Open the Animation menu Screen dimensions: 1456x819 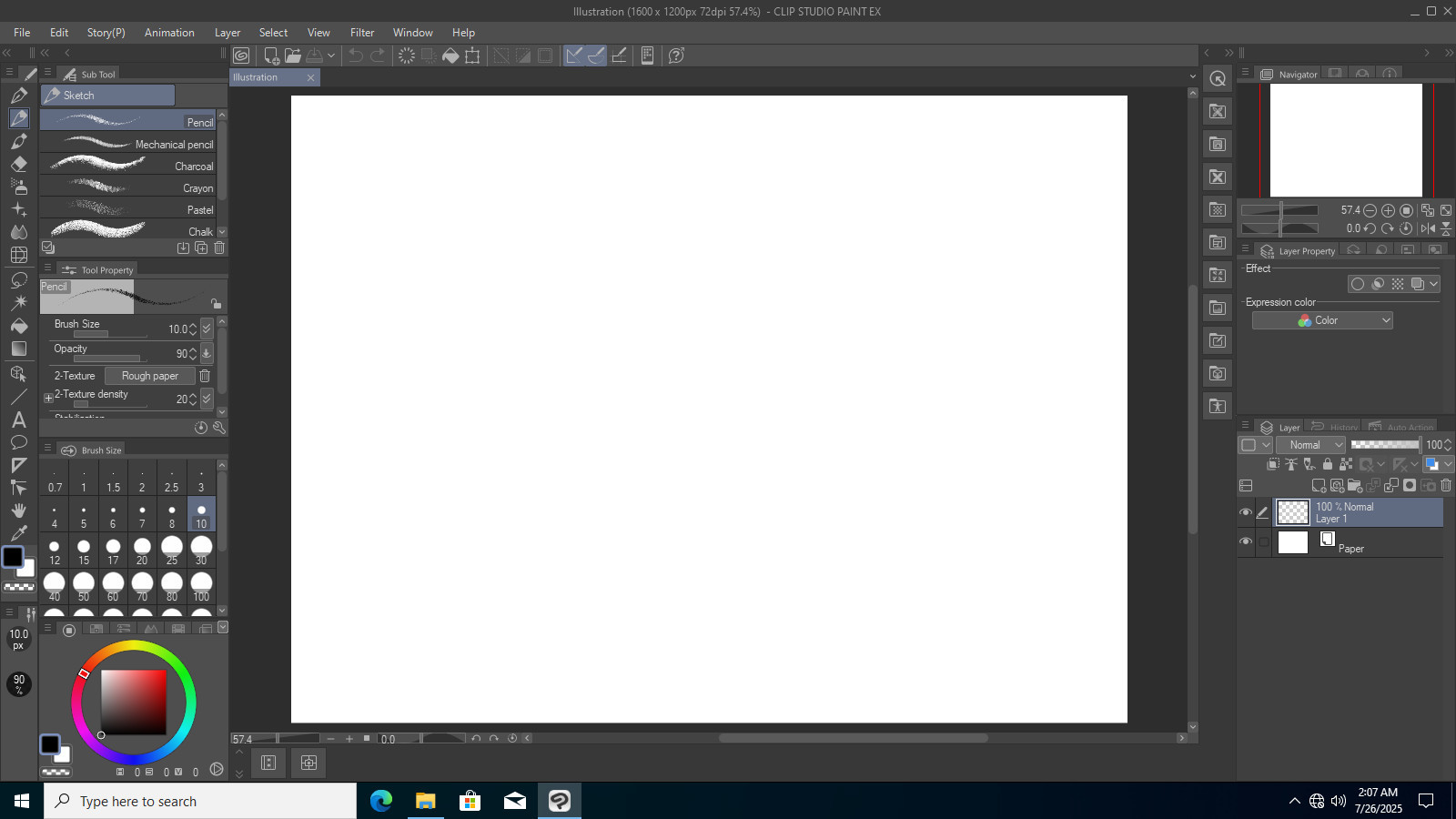pyautogui.click(x=169, y=33)
